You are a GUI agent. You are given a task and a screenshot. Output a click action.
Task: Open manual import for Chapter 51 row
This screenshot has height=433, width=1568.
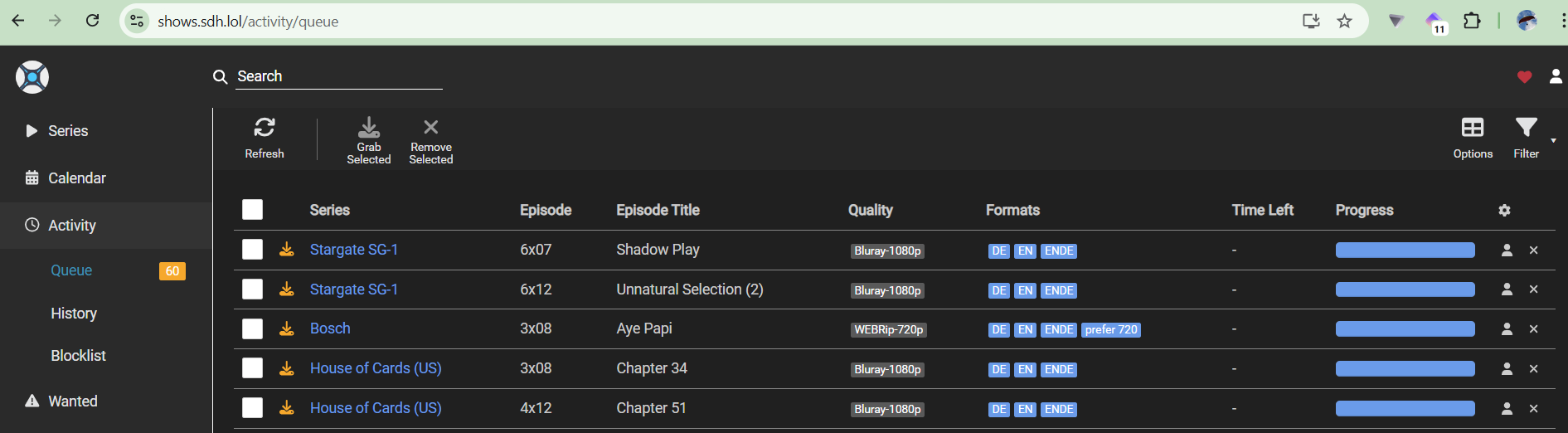(1507, 408)
